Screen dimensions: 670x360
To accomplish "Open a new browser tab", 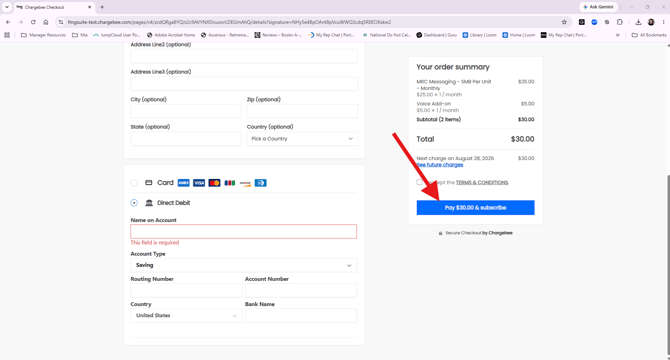I will 102,7.
